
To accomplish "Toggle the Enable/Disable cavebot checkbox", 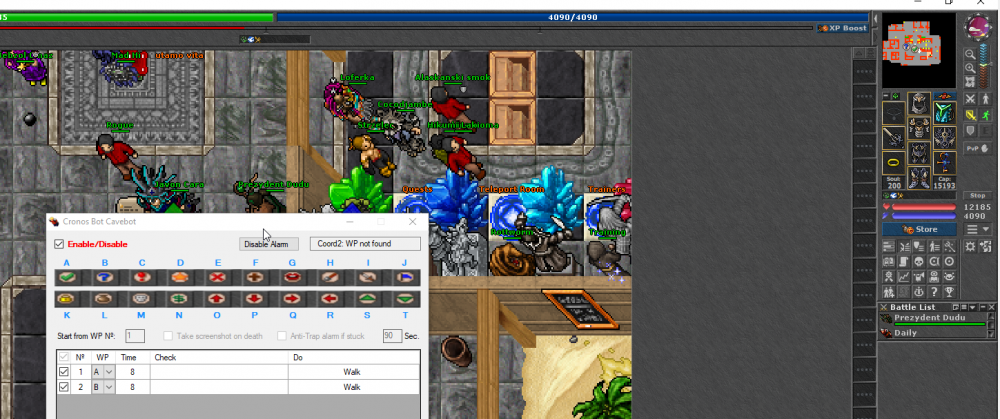I will [x=59, y=244].
